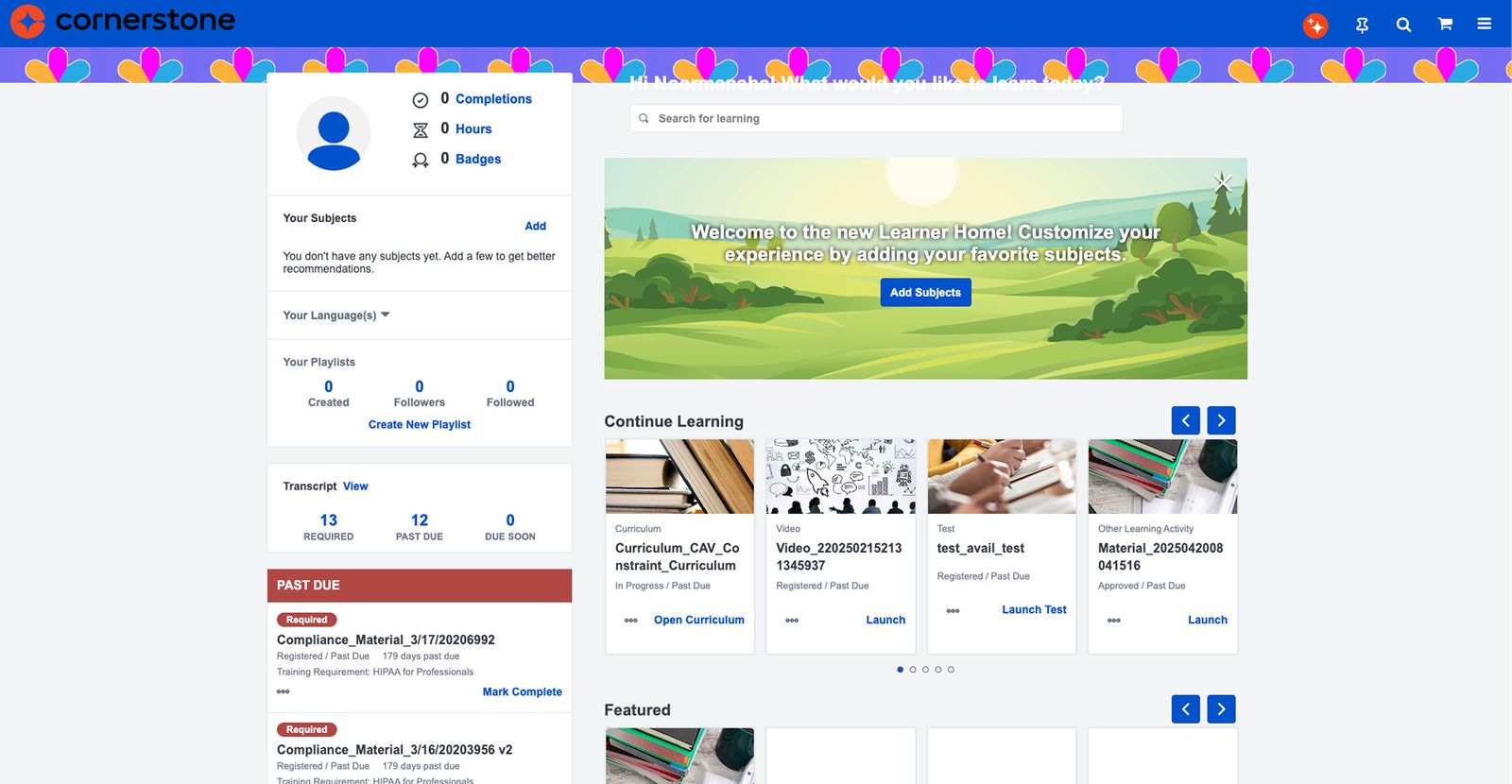Open options dots for Curriculum_CAV_Constraint_Curriculum card

pos(631,621)
